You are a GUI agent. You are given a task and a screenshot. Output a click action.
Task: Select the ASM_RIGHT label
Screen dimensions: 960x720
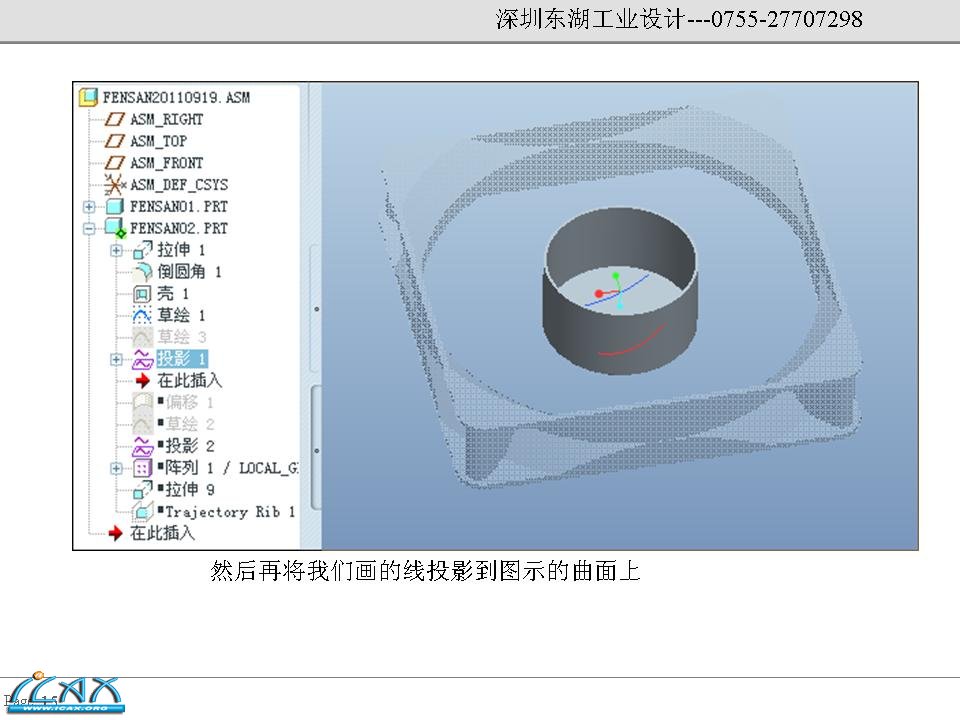(166, 119)
